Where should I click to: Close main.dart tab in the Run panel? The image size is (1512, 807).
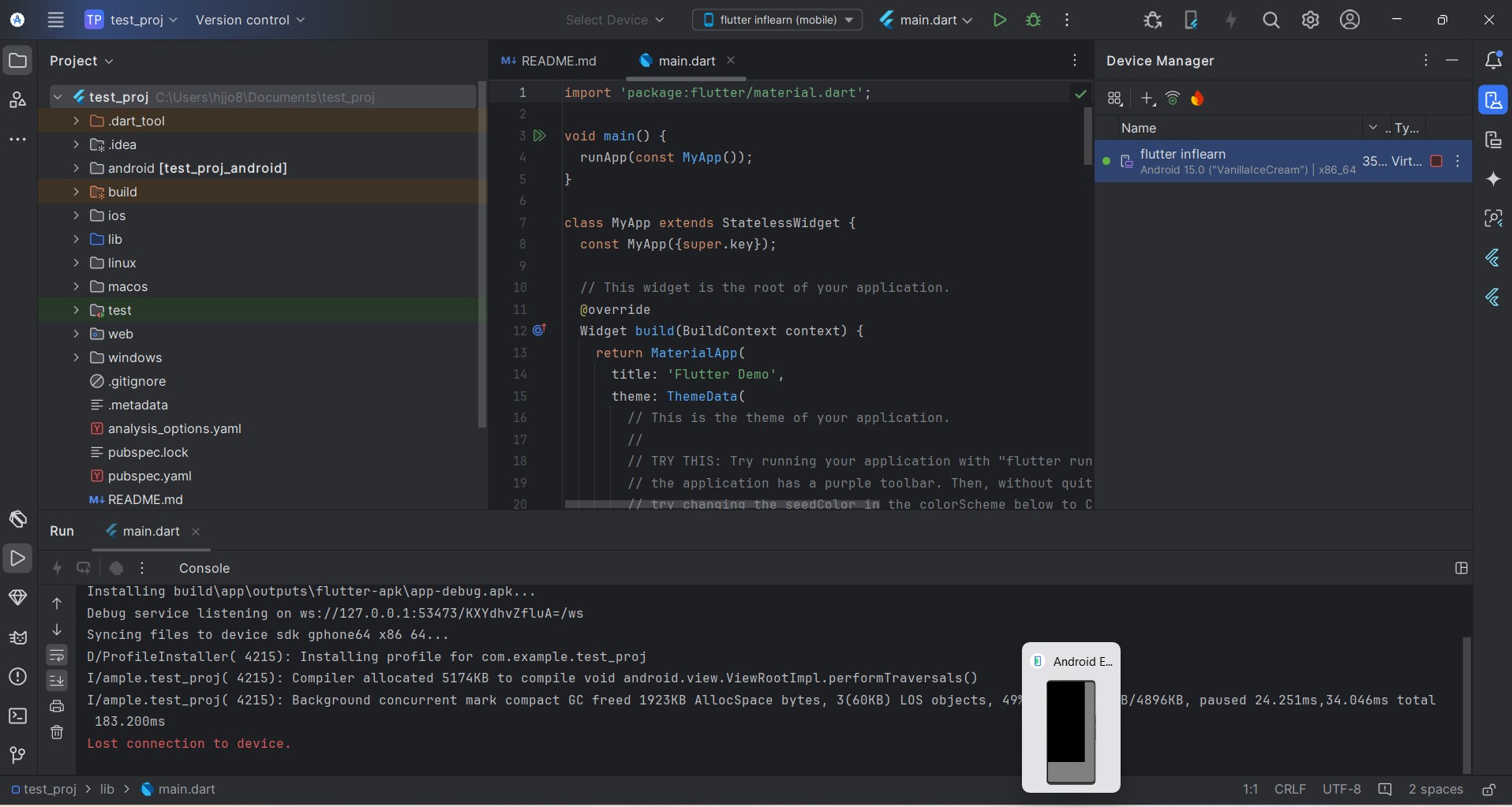click(x=196, y=532)
